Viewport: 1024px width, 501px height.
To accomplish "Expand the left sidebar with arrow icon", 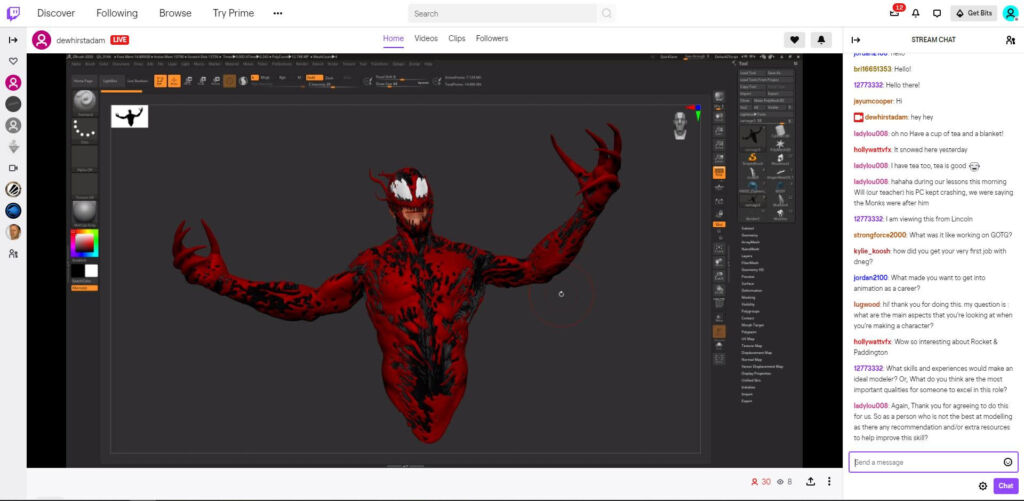I will tap(13, 40).
